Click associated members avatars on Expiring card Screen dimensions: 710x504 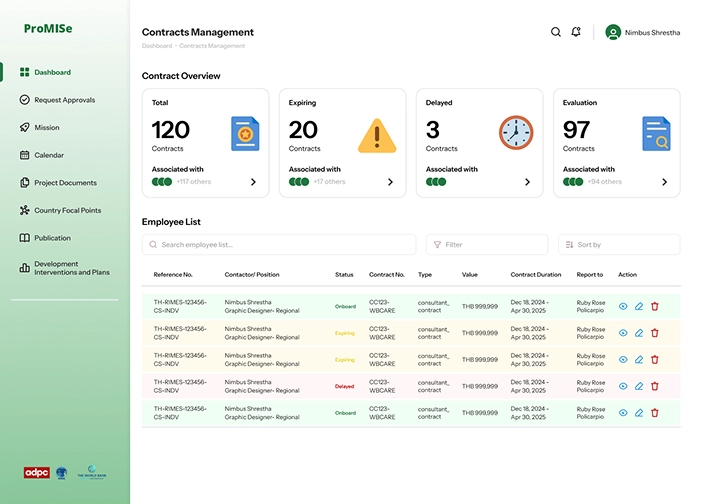click(x=299, y=182)
